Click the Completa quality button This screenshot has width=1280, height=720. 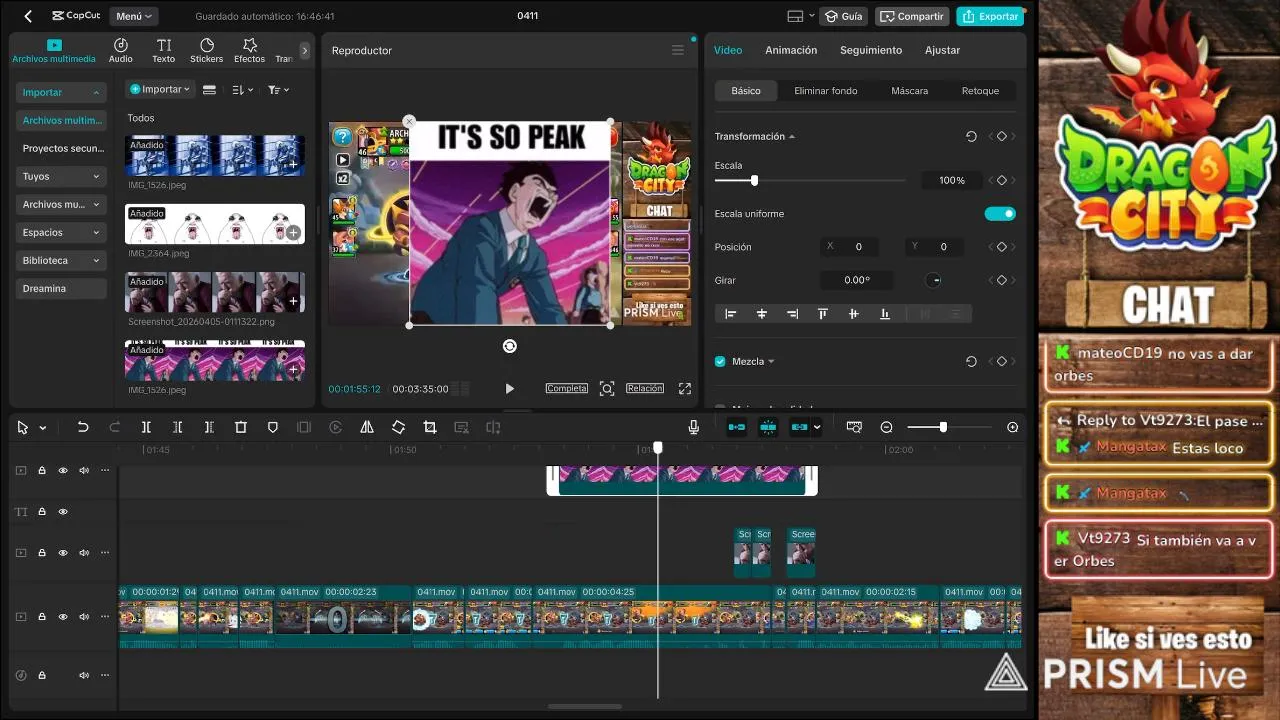click(566, 388)
